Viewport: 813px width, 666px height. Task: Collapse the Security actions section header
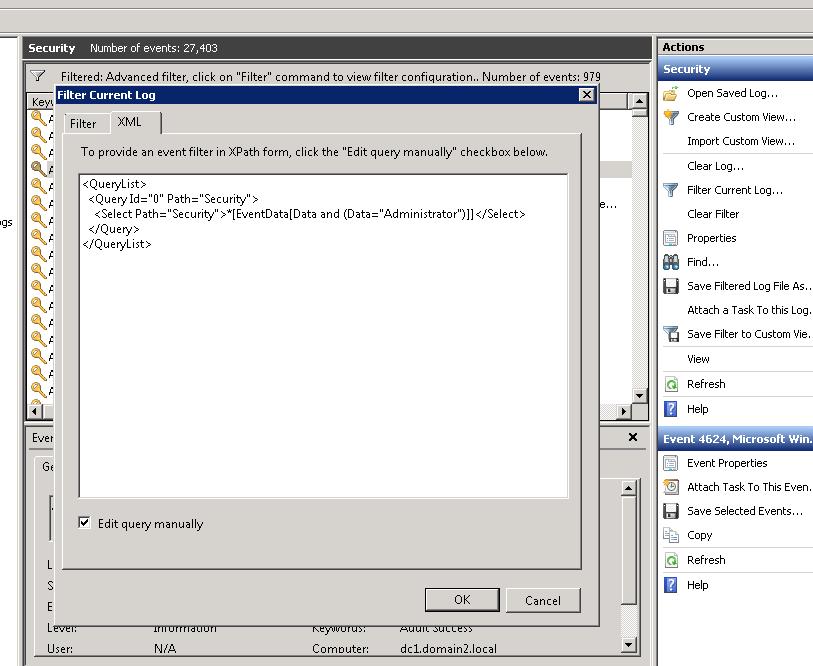tap(735, 69)
